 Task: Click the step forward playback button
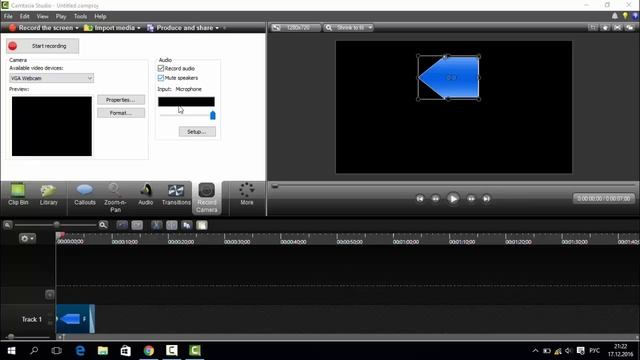tap(471, 199)
